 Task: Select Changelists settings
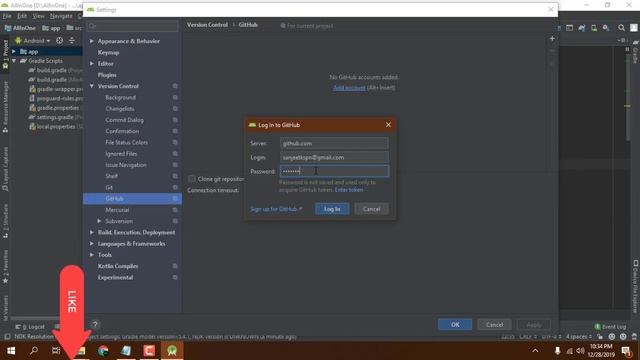pos(120,109)
